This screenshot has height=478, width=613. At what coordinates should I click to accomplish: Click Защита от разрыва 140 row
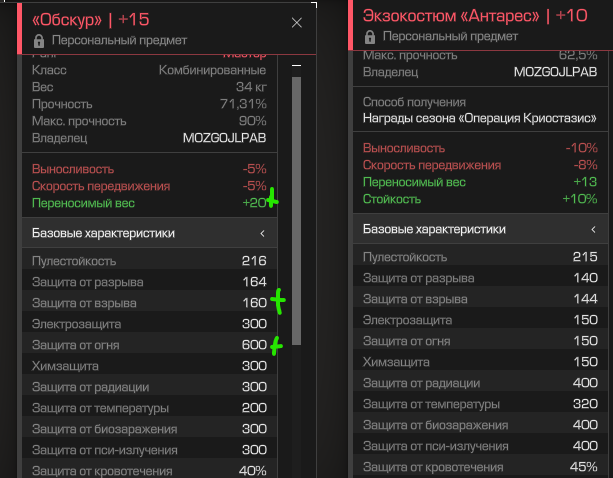click(x=480, y=278)
